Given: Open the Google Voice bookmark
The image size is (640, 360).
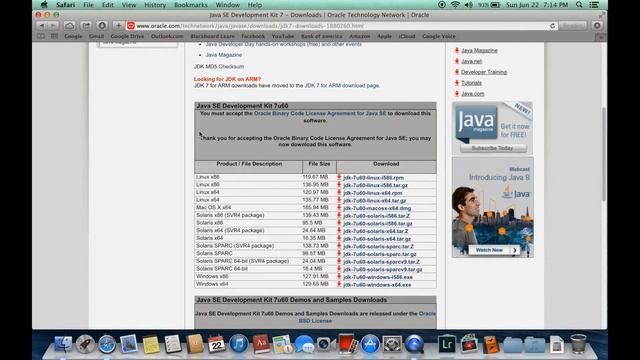Looking at the screenshot, I should click(439, 36).
